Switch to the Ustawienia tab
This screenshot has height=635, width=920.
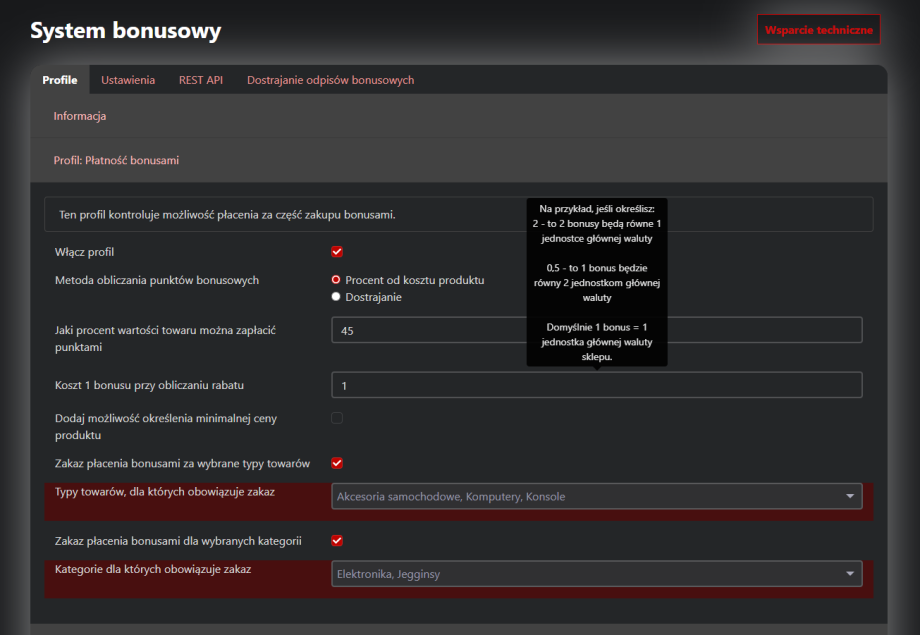click(x=128, y=80)
